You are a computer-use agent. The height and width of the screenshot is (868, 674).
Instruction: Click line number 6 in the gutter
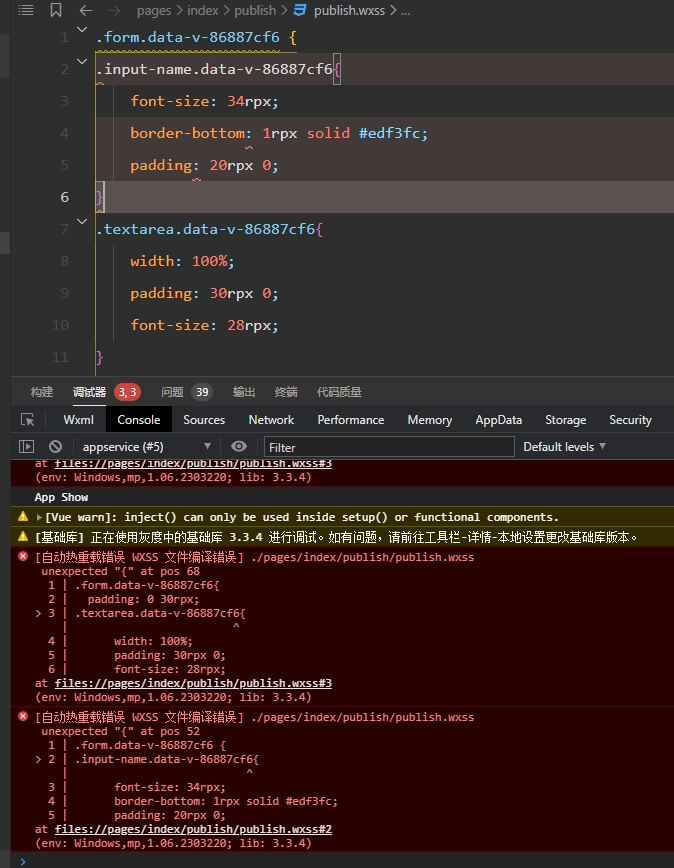(x=65, y=197)
